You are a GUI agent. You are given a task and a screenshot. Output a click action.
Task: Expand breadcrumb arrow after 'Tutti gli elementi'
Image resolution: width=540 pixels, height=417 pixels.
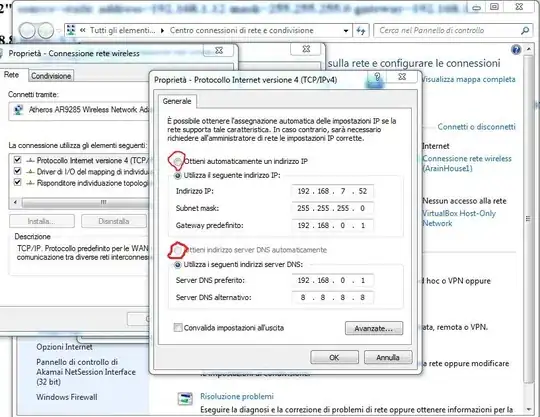[x=162, y=31]
